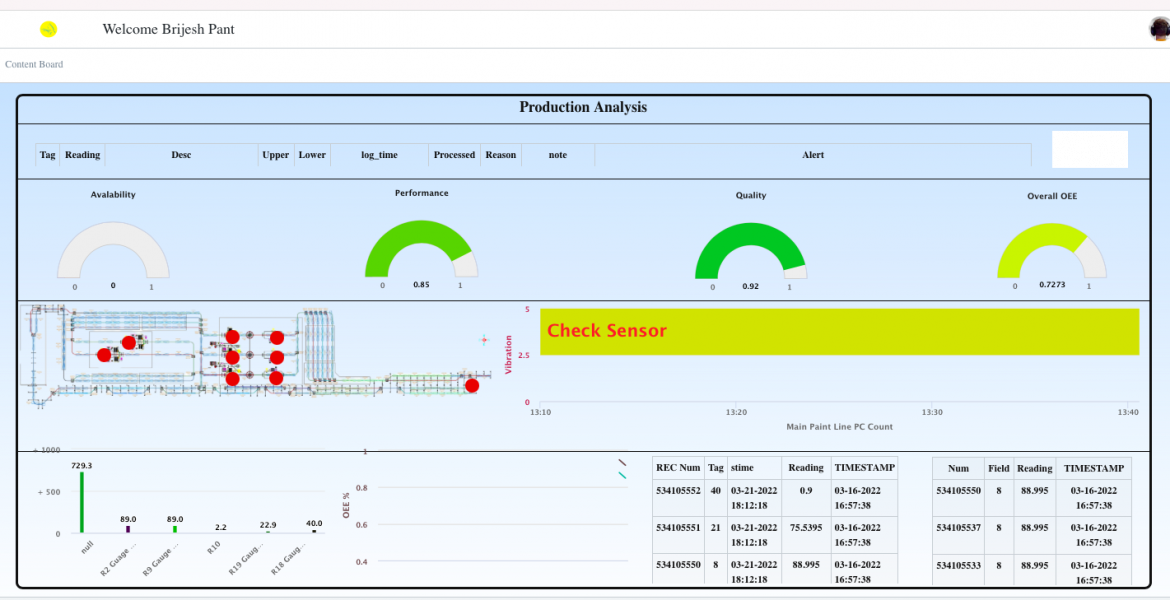Screen dimensions: 1170x600
Task: Click the black box beside the Alert column
Action: [1090, 149]
